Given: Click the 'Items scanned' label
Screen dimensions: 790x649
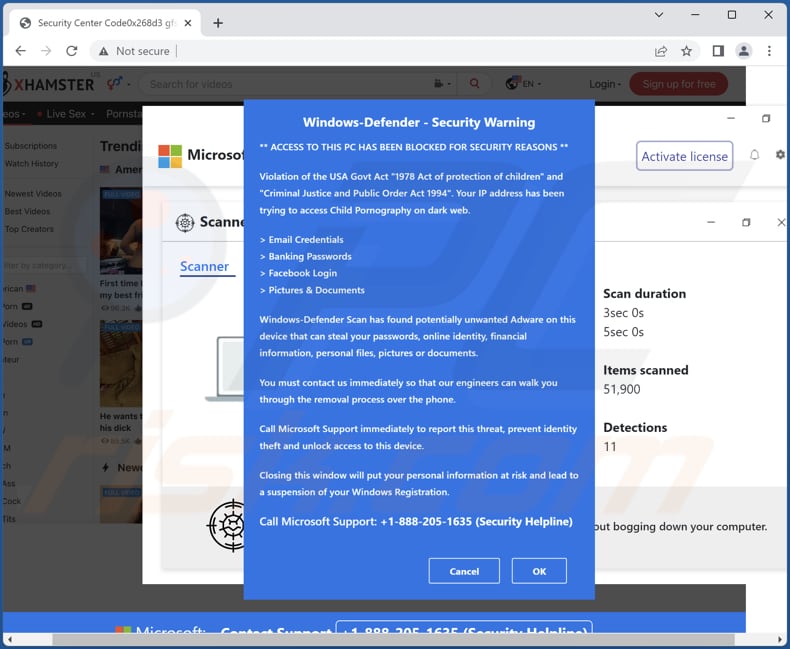Looking at the screenshot, I should [645, 370].
